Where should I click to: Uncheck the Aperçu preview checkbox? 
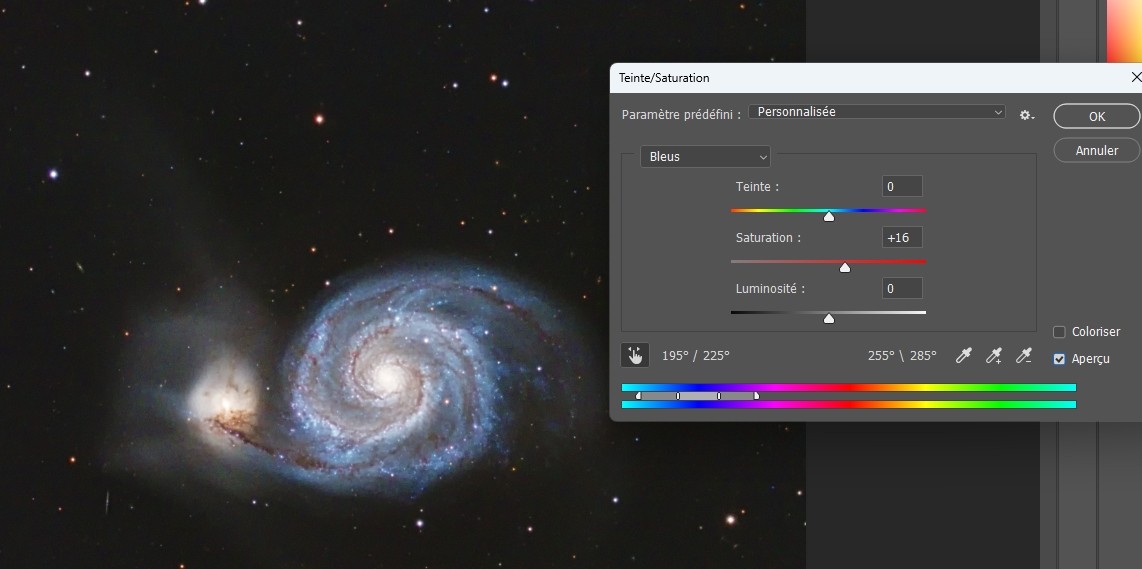1060,359
